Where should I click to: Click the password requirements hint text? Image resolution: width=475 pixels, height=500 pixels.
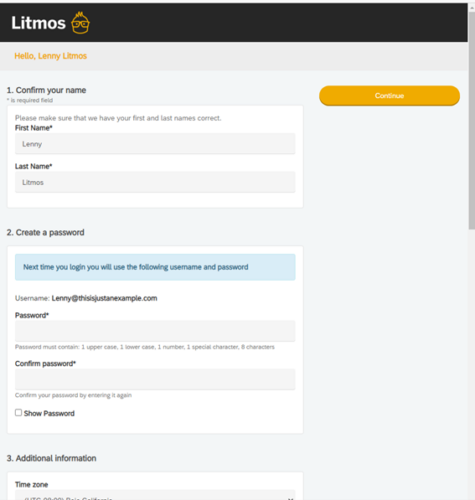[145, 347]
